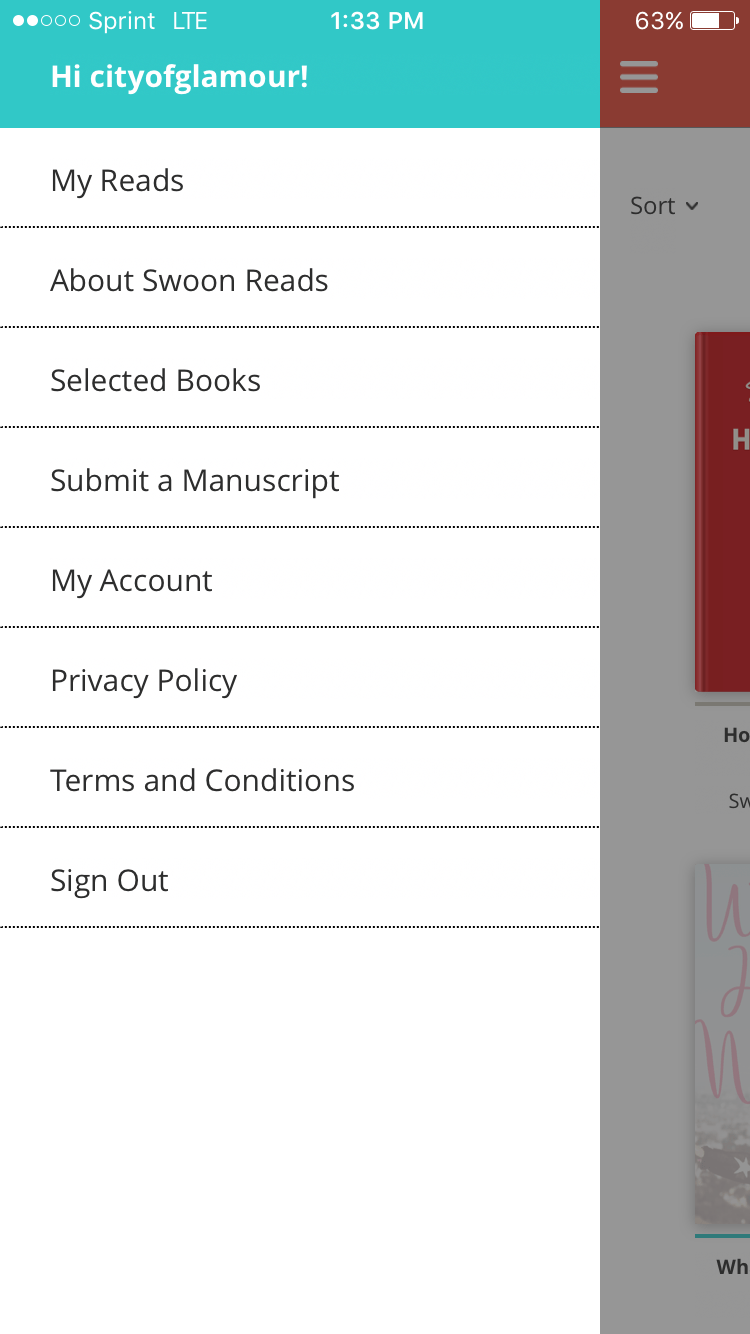The width and height of the screenshot is (750, 1334).
Task: Click the teal progress bar under second book
Action: 723,1236
